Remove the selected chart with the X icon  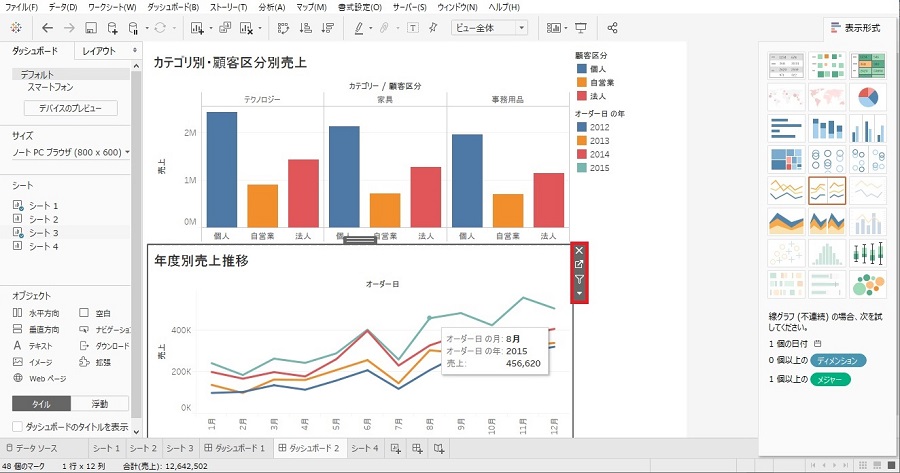tap(579, 251)
